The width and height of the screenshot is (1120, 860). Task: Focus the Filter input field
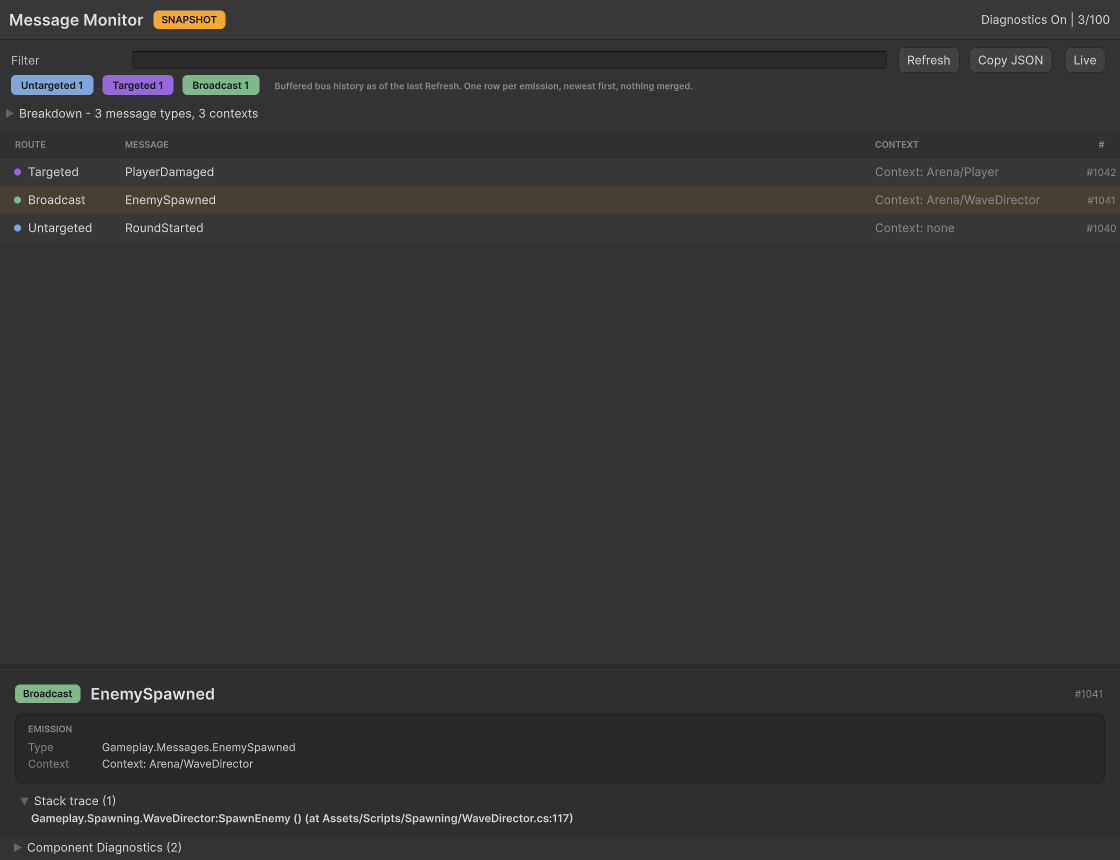[x=509, y=60]
